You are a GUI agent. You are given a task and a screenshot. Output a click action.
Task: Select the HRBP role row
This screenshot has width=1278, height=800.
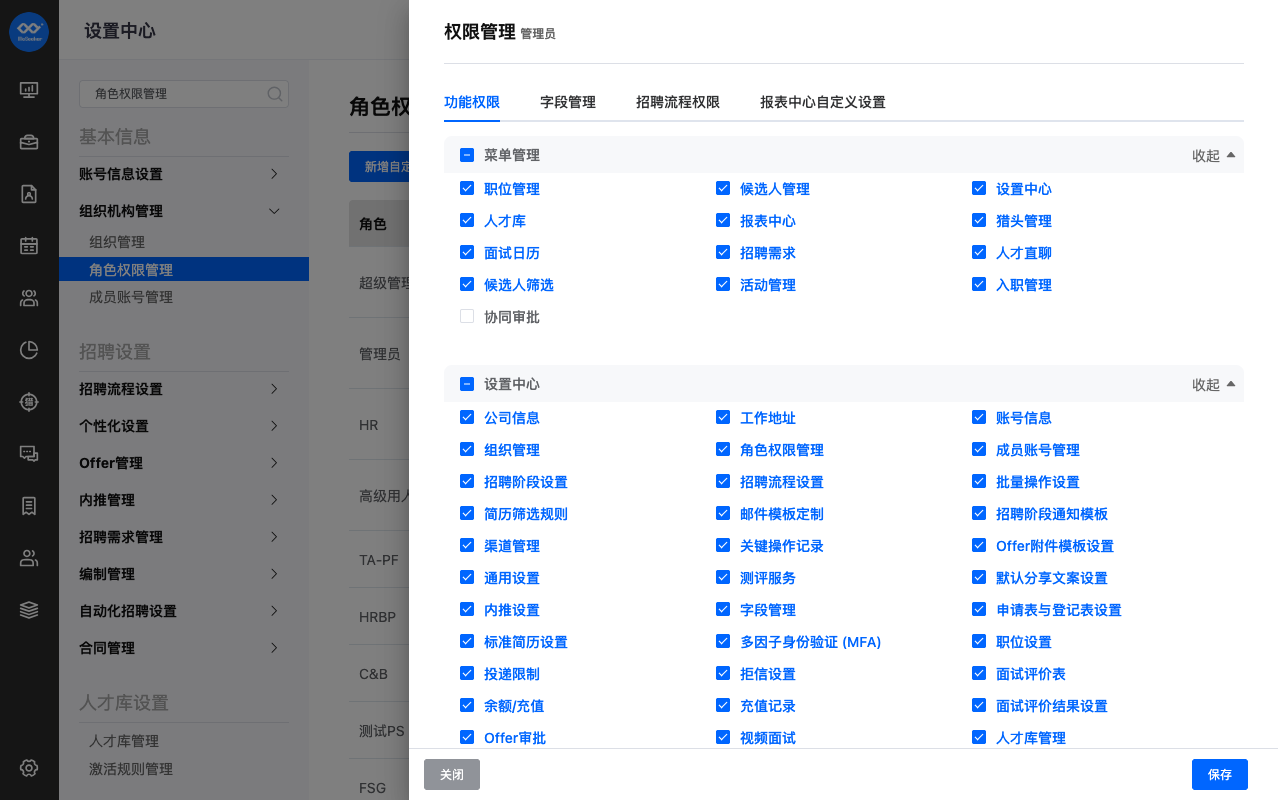379,617
